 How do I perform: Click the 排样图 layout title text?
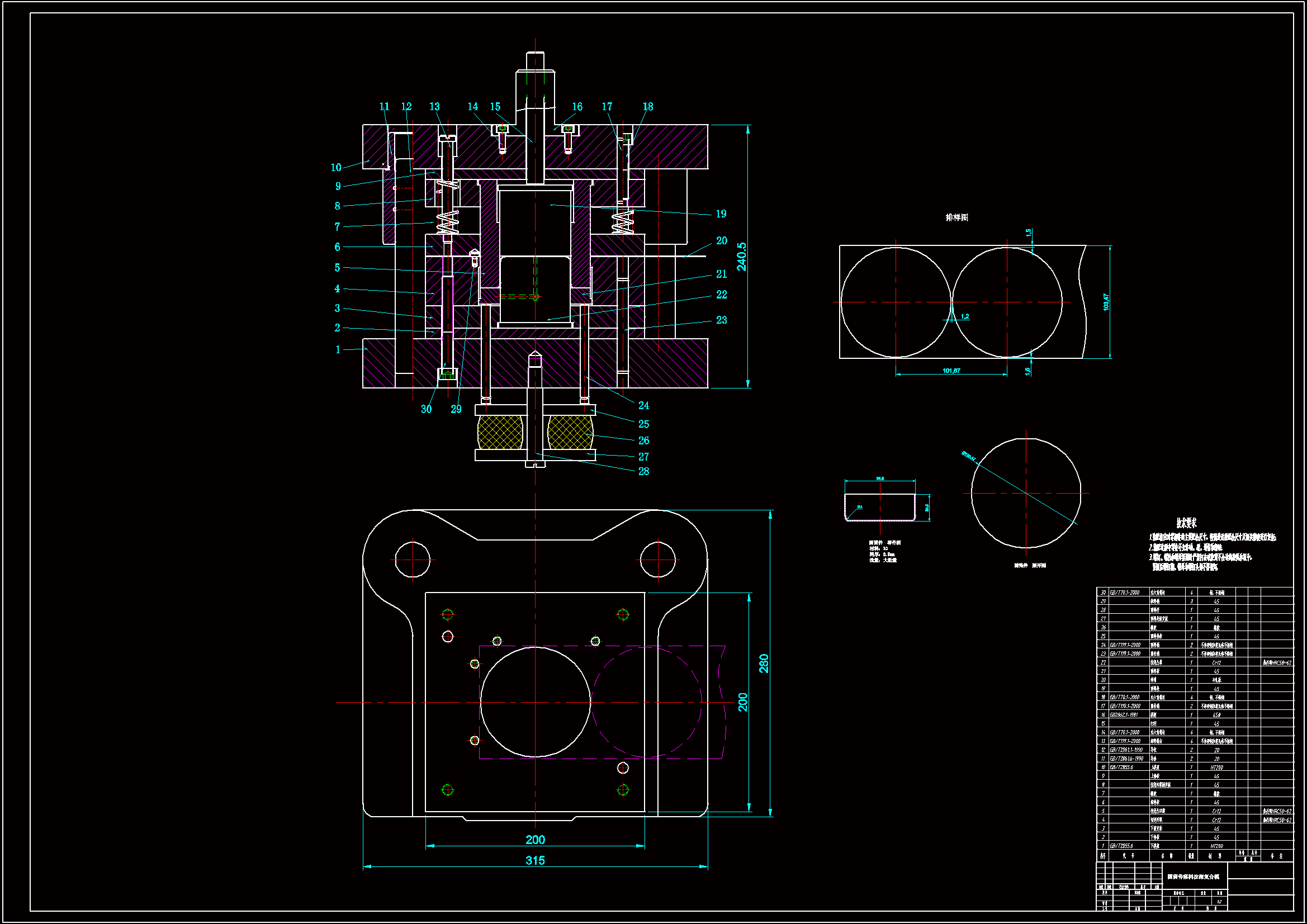pos(956,217)
